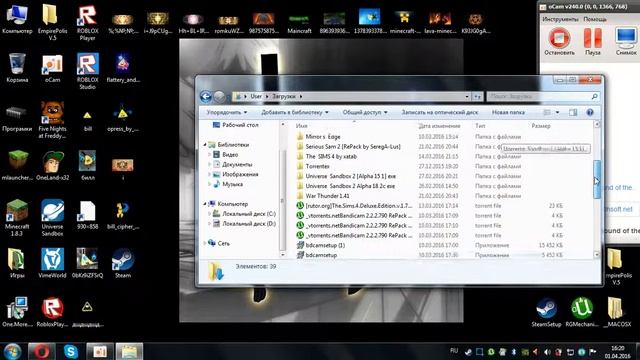Open the Windows Start button
This screenshot has width=640, height=360.
click(12, 351)
